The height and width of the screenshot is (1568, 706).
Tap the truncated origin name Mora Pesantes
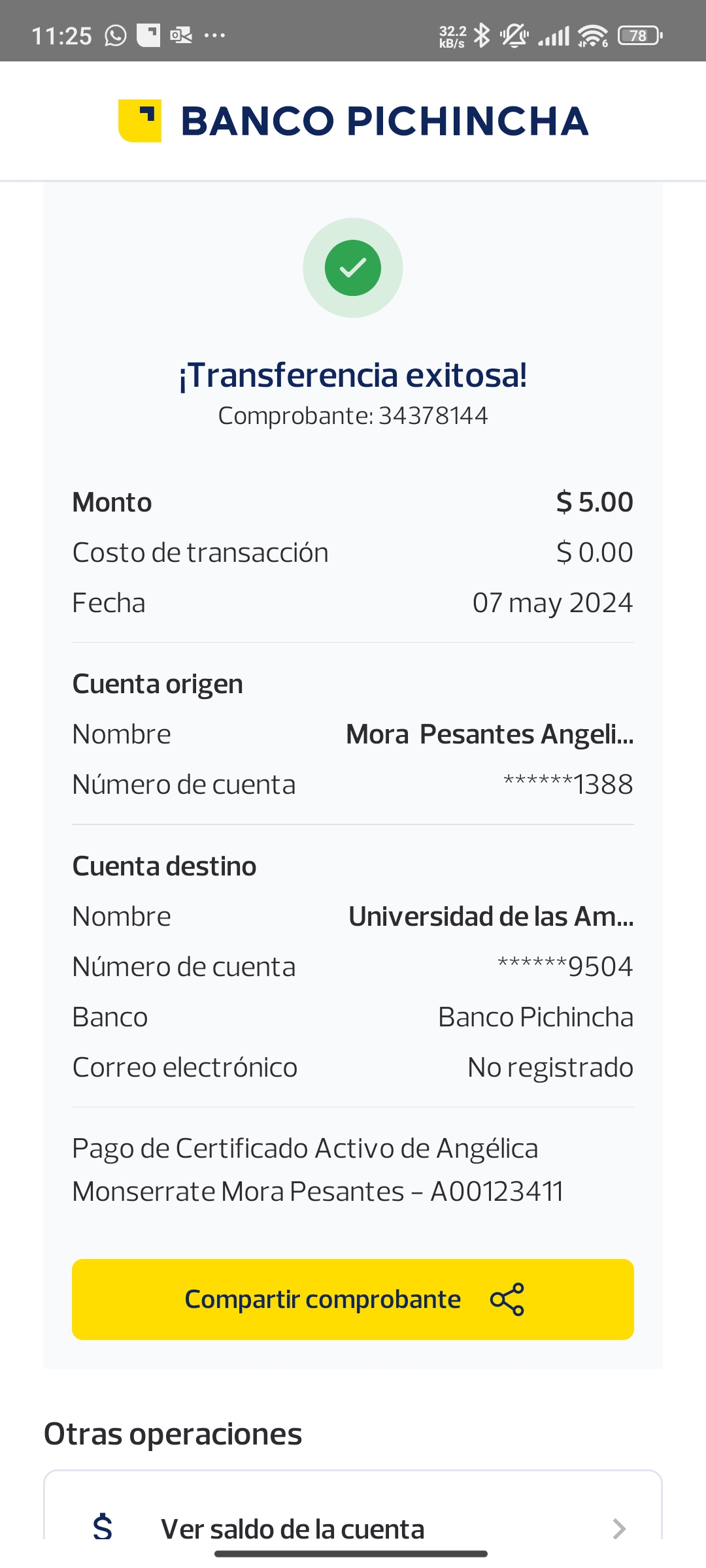click(x=489, y=734)
